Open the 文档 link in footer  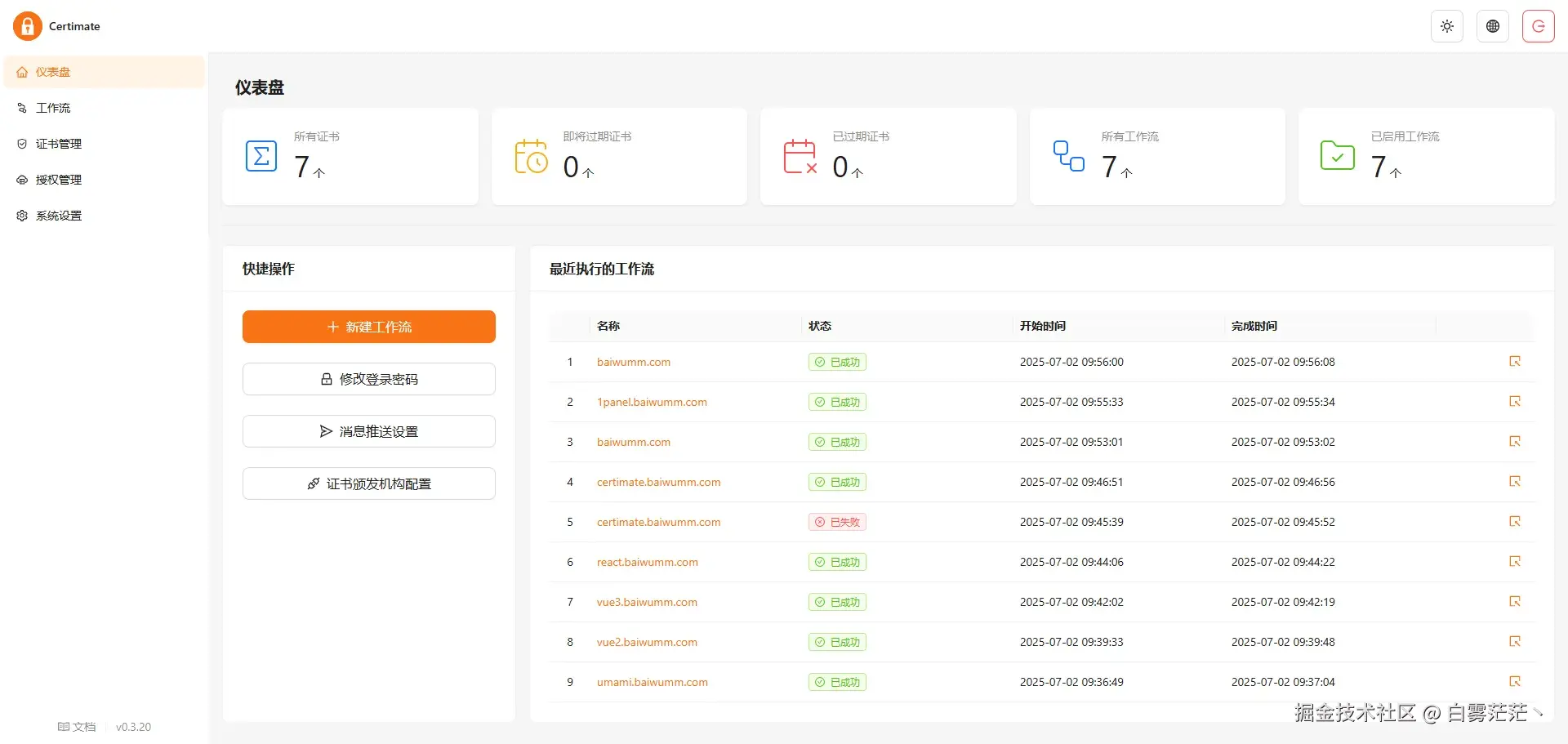pos(77,727)
